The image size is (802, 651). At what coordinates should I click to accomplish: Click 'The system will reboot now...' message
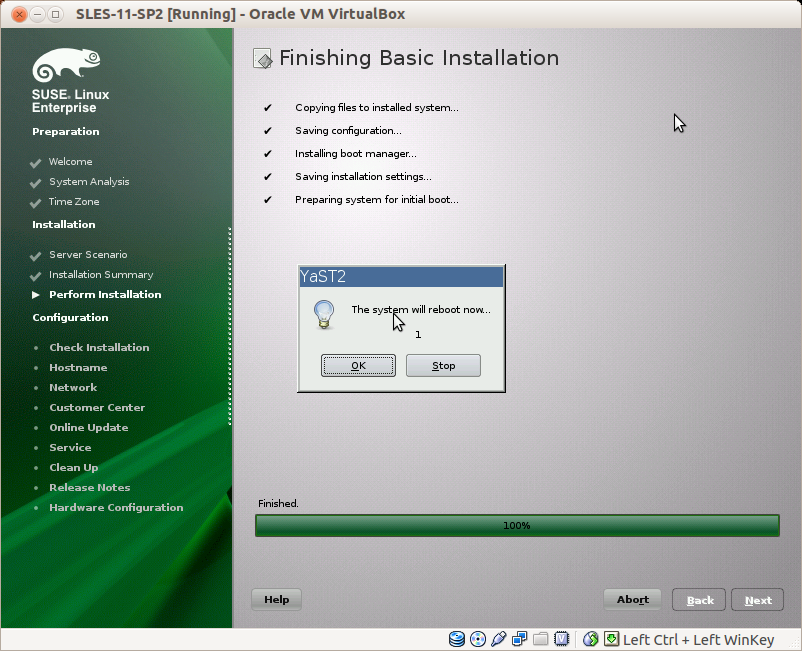tap(421, 309)
